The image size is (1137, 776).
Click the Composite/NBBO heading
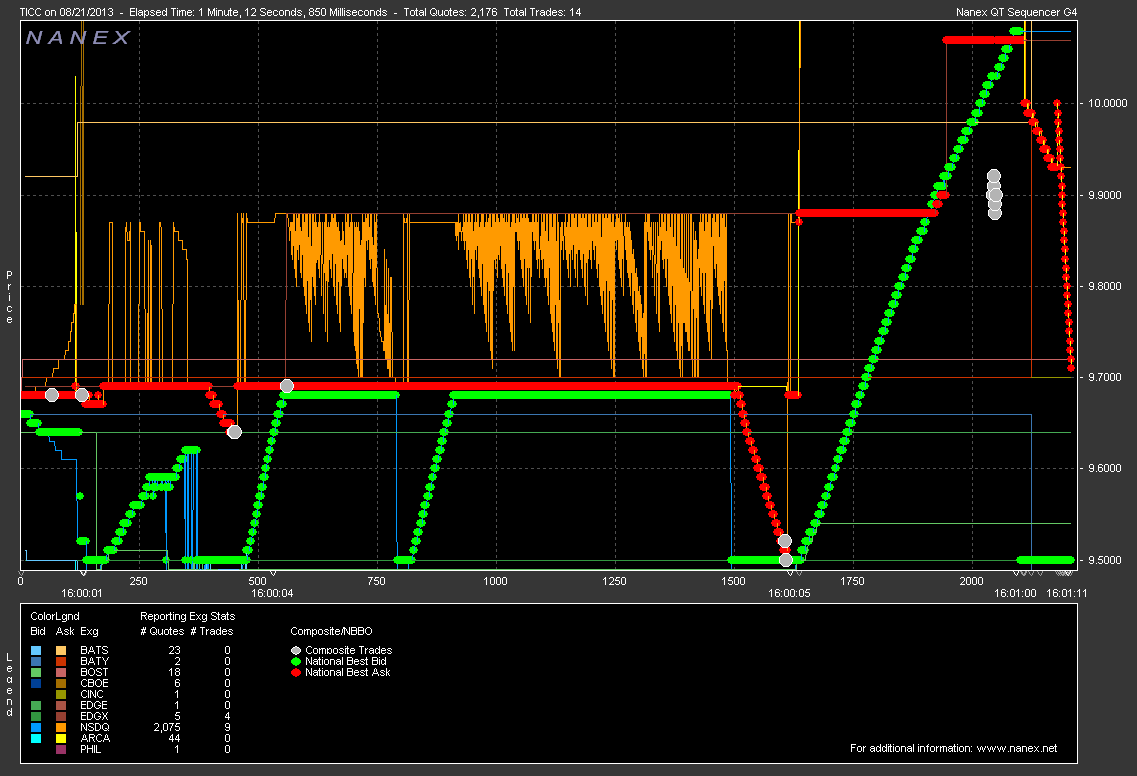(x=331, y=632)
